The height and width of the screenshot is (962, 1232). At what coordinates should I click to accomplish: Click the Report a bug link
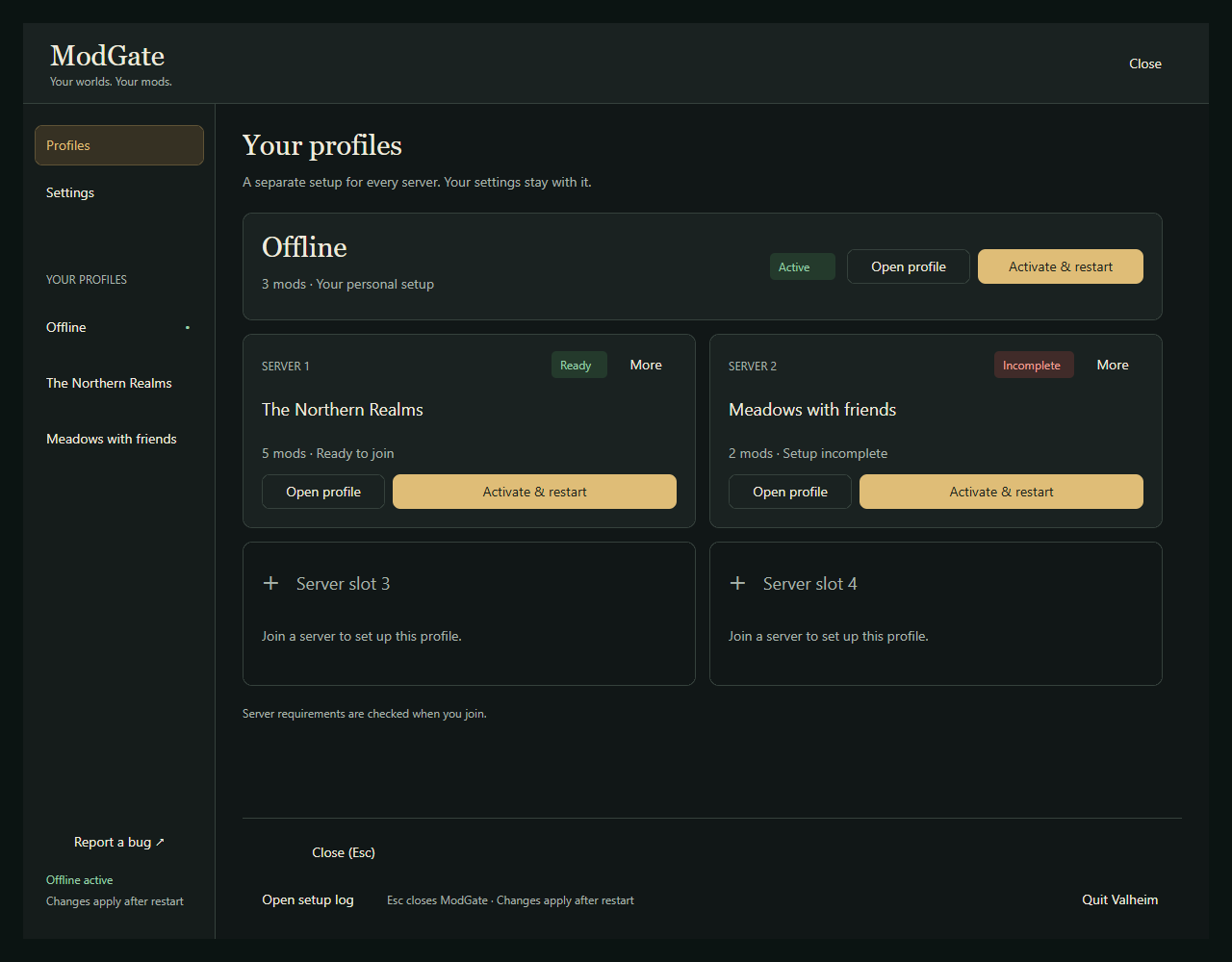[x=119, y=842]
